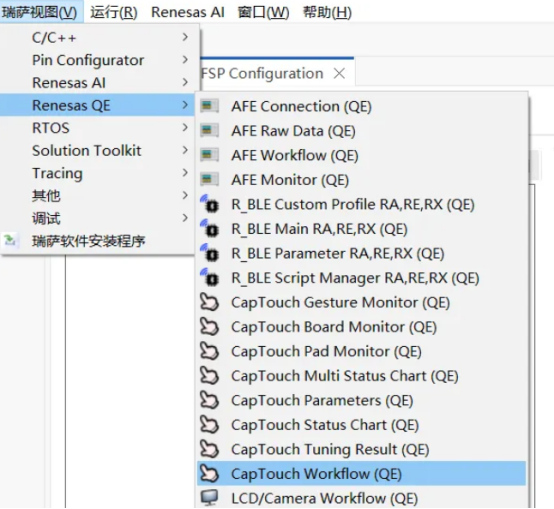Click the CapTouch Tuning Result hand icon
Screen dimensions: 554x509
[210, 449]
